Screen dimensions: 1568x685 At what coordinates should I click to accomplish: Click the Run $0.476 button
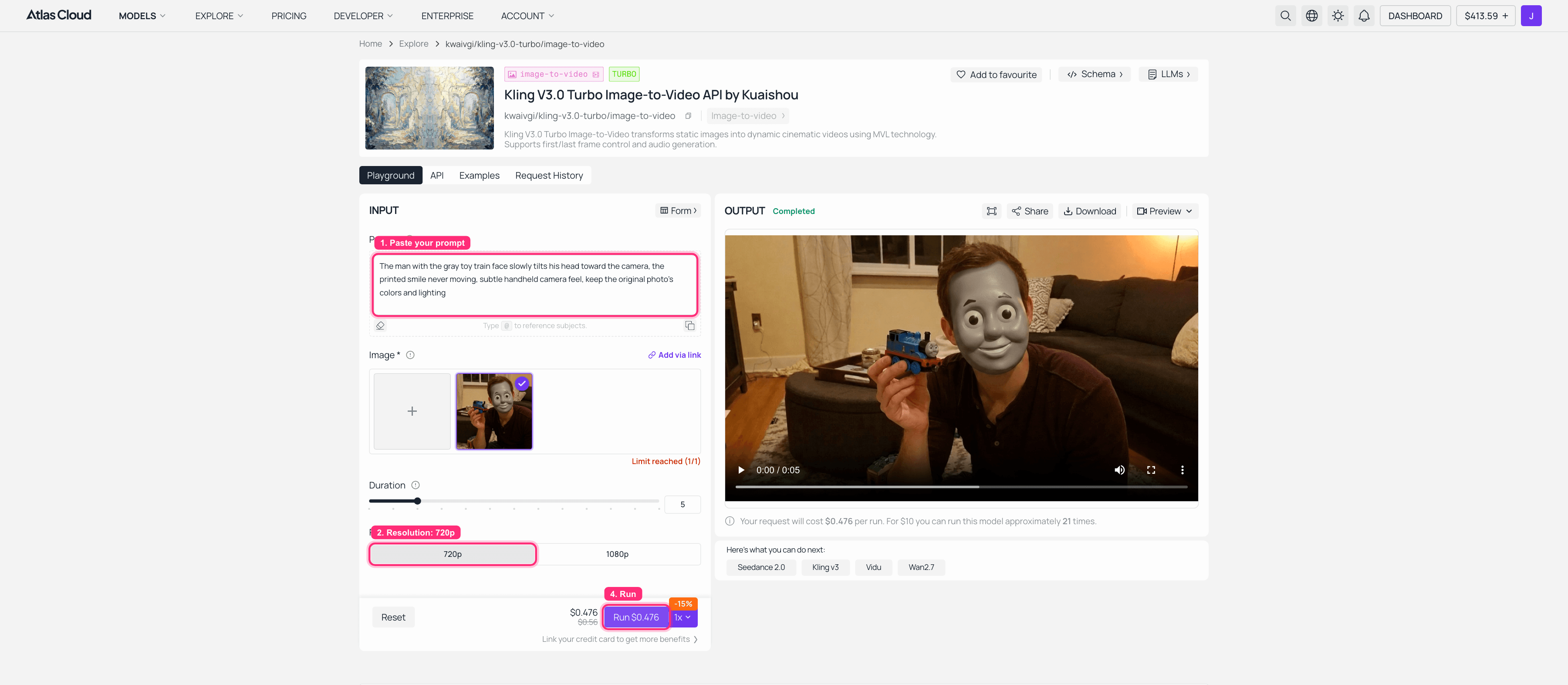(x=635, y=617)
